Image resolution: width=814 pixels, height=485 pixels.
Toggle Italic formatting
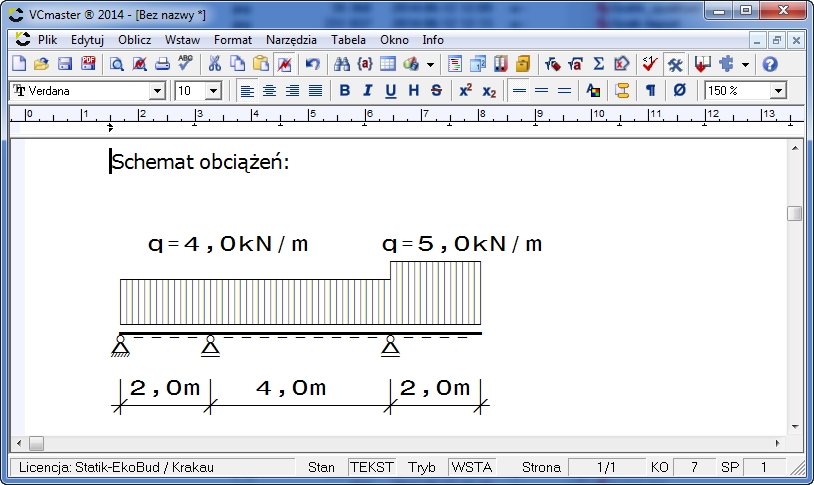pos(367,91)
